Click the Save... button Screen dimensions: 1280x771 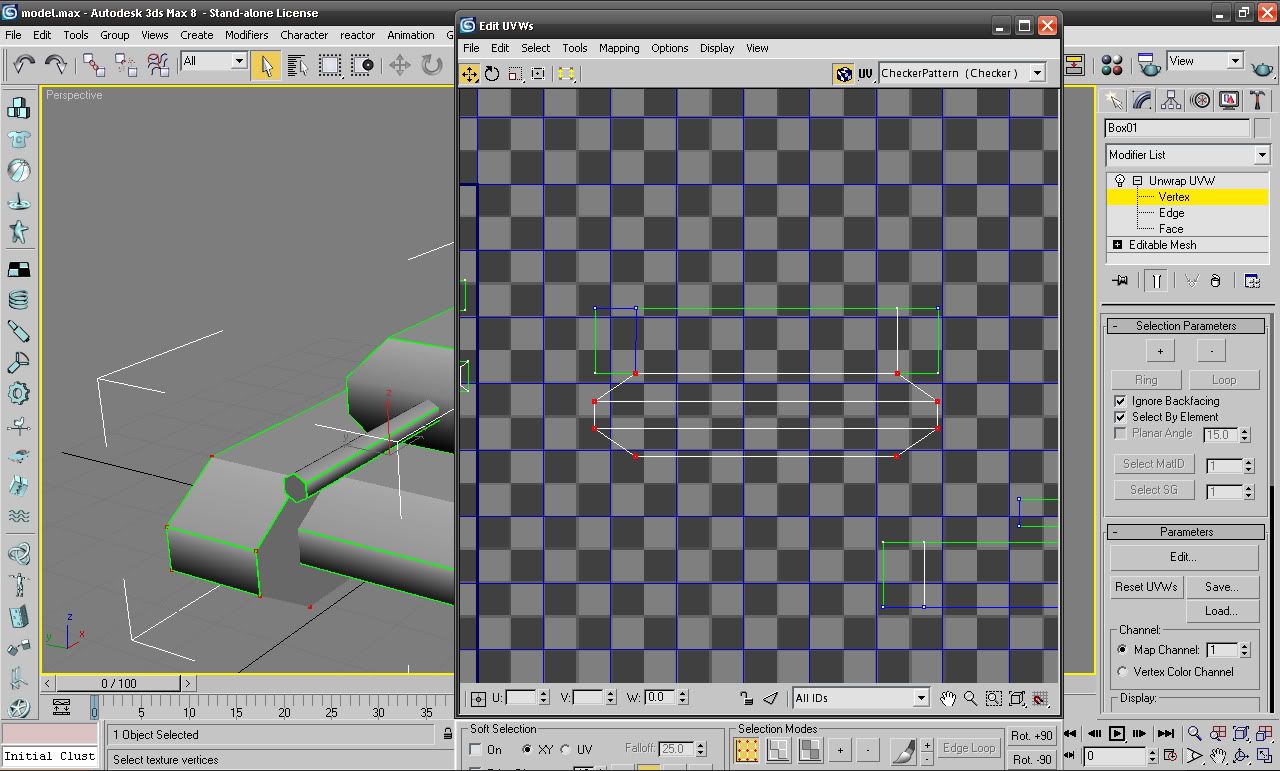1222,587
